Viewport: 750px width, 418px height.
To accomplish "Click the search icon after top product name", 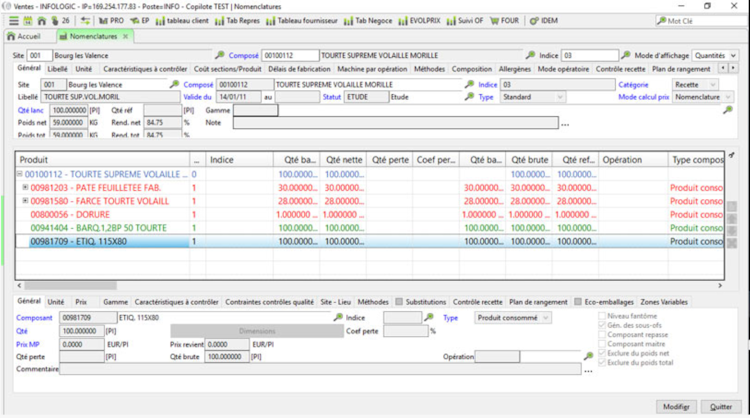I will click(x=530, y=55).
